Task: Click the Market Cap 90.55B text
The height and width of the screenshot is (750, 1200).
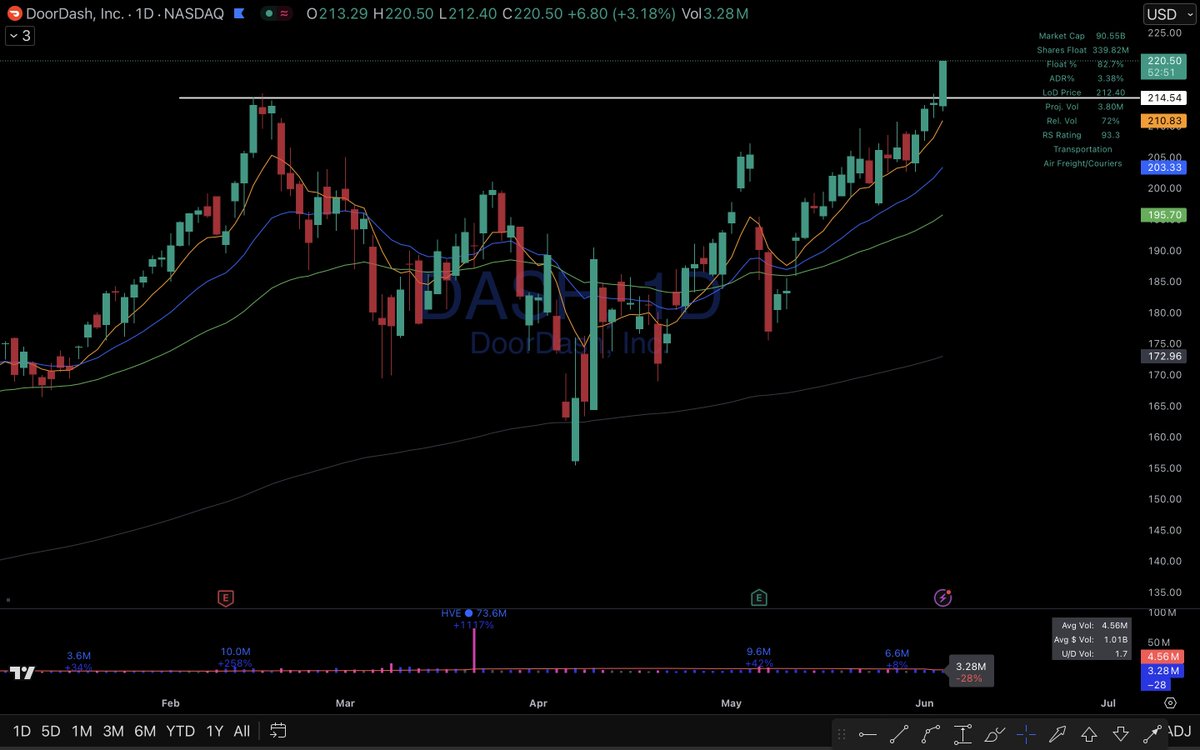Action: 1081,36
